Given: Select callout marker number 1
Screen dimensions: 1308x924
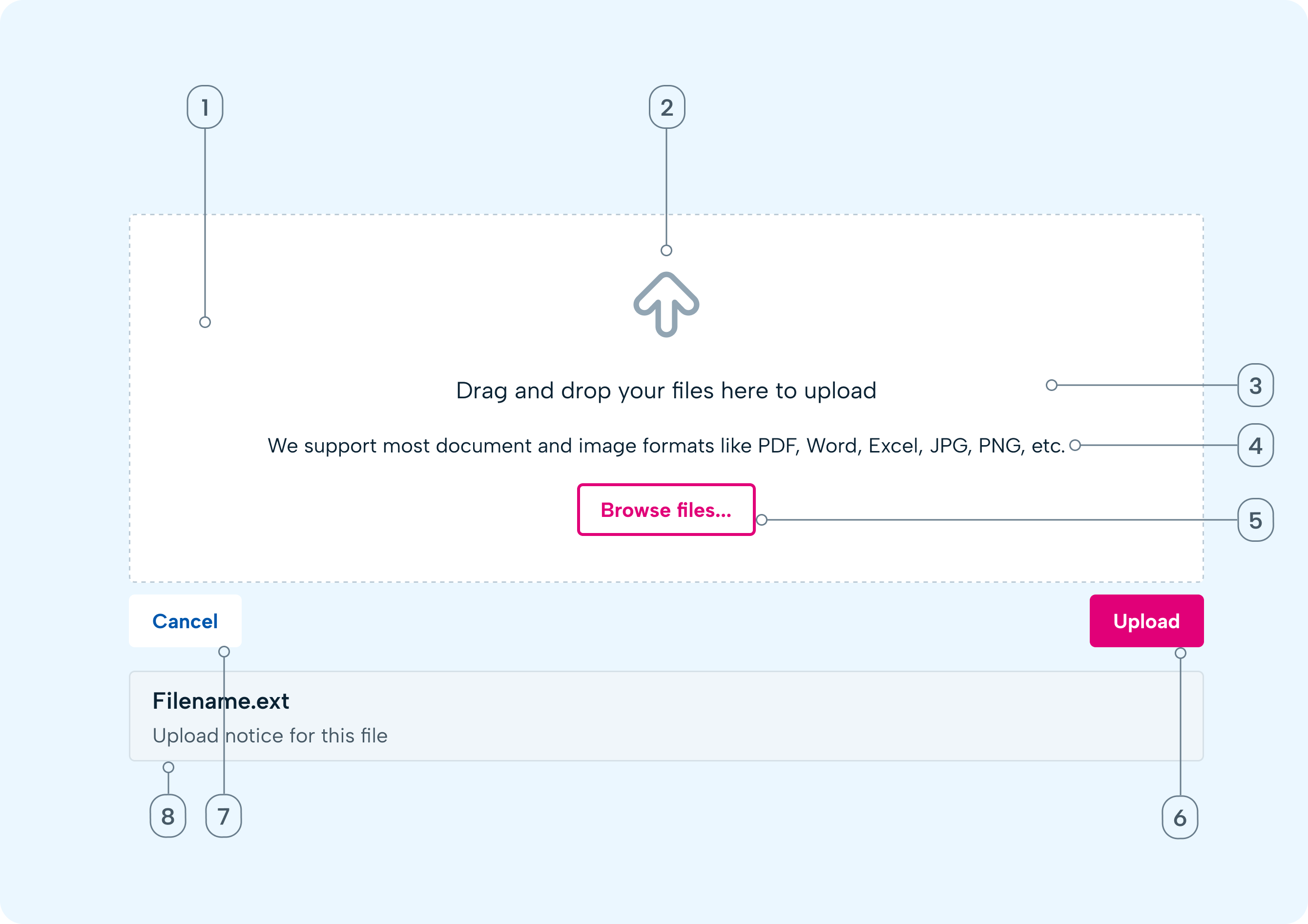Looking at the screenshot, I should 205,106.
